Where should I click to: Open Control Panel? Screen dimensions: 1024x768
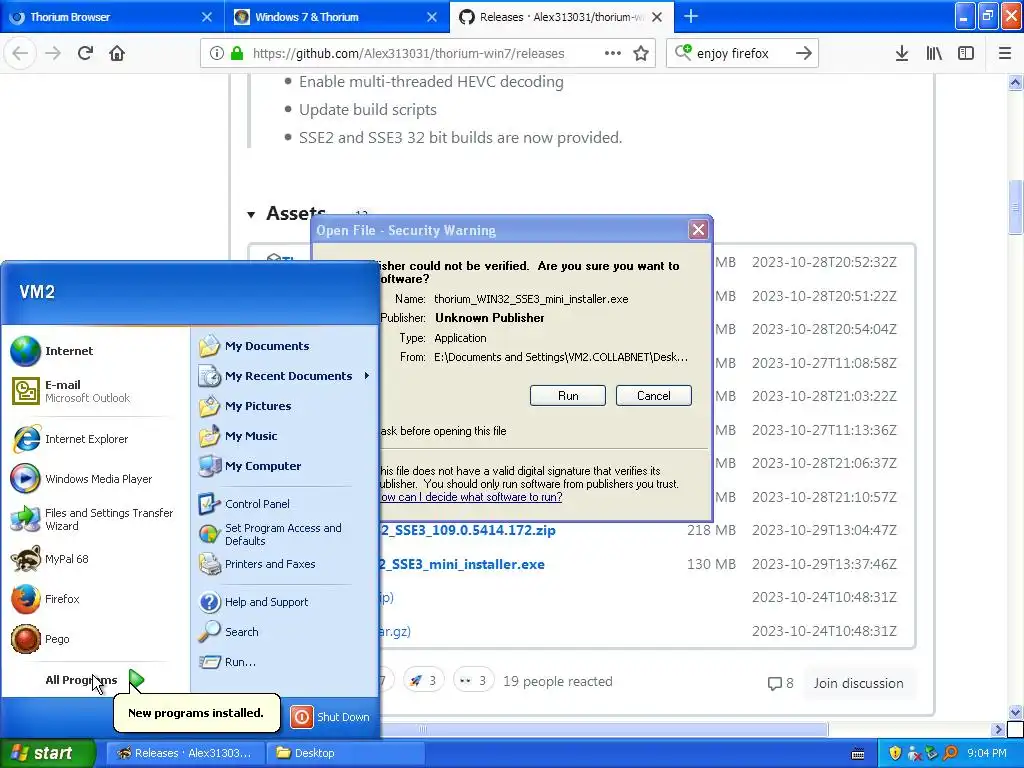[x=285, y=504]
